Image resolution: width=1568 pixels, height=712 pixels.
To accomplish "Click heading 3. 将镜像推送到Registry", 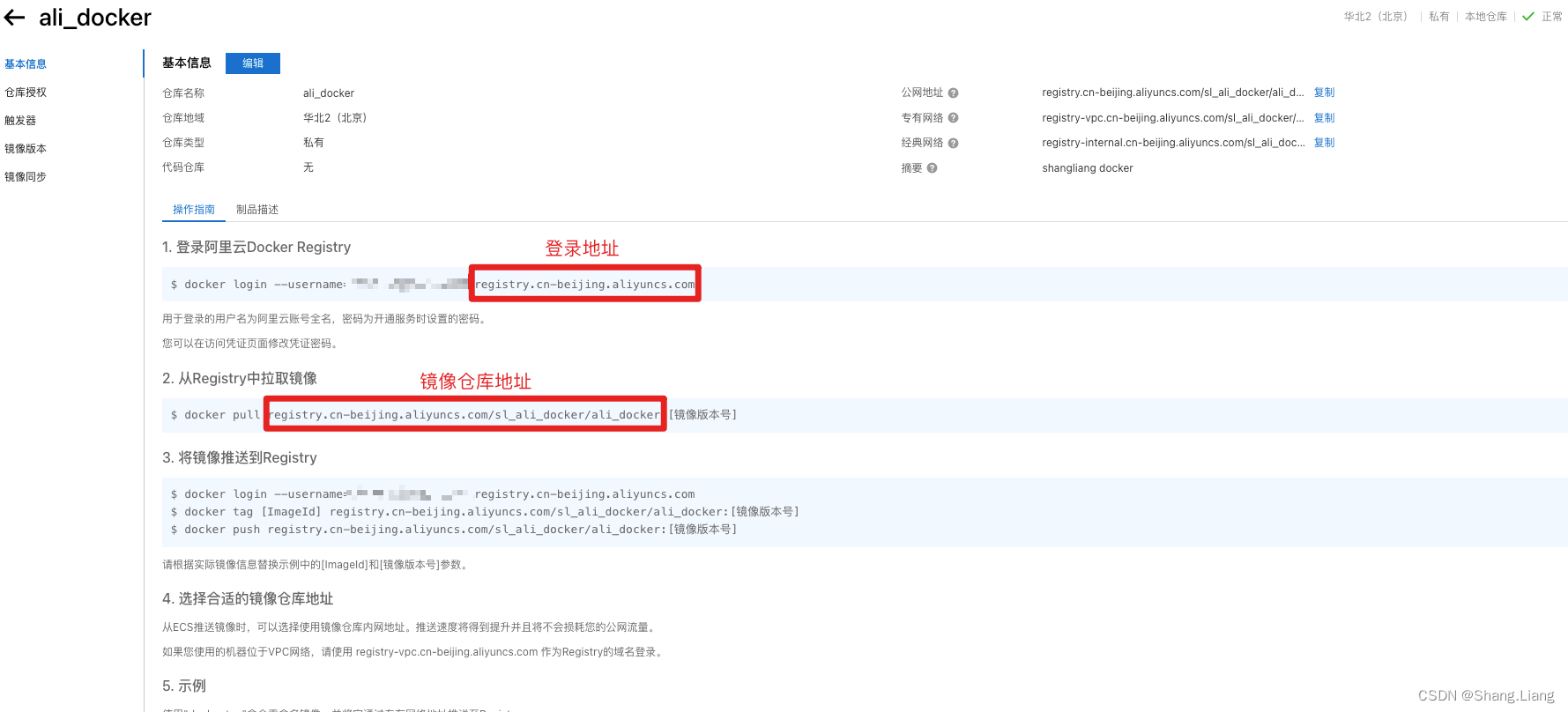I will (x=240, y=458).
